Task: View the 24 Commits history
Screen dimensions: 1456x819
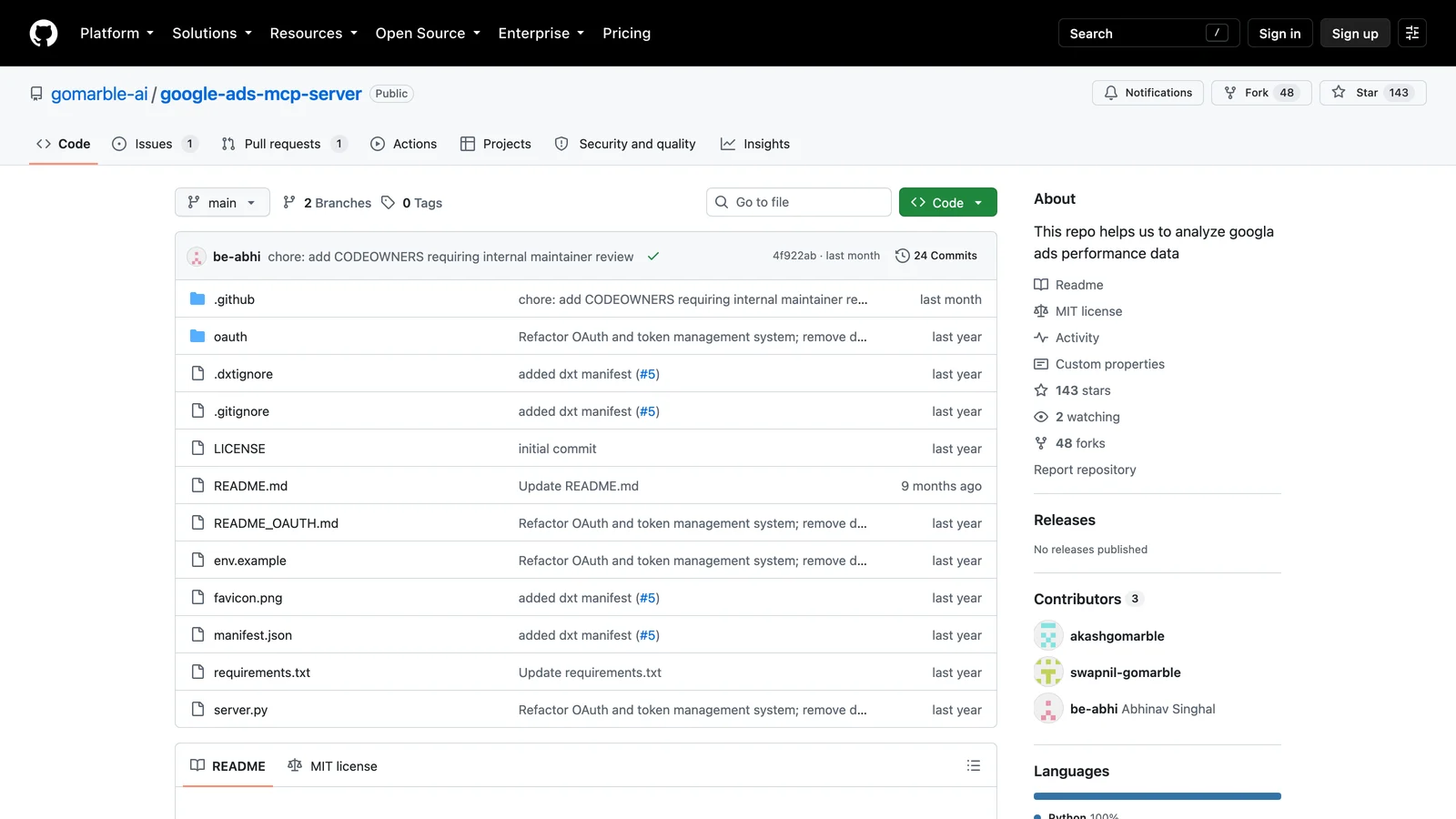Action: tap(936, 256)
